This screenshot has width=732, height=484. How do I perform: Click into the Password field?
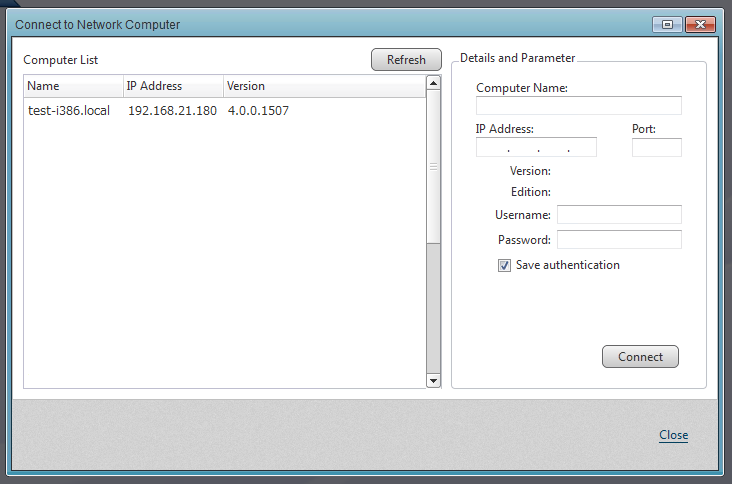(619, 240)
